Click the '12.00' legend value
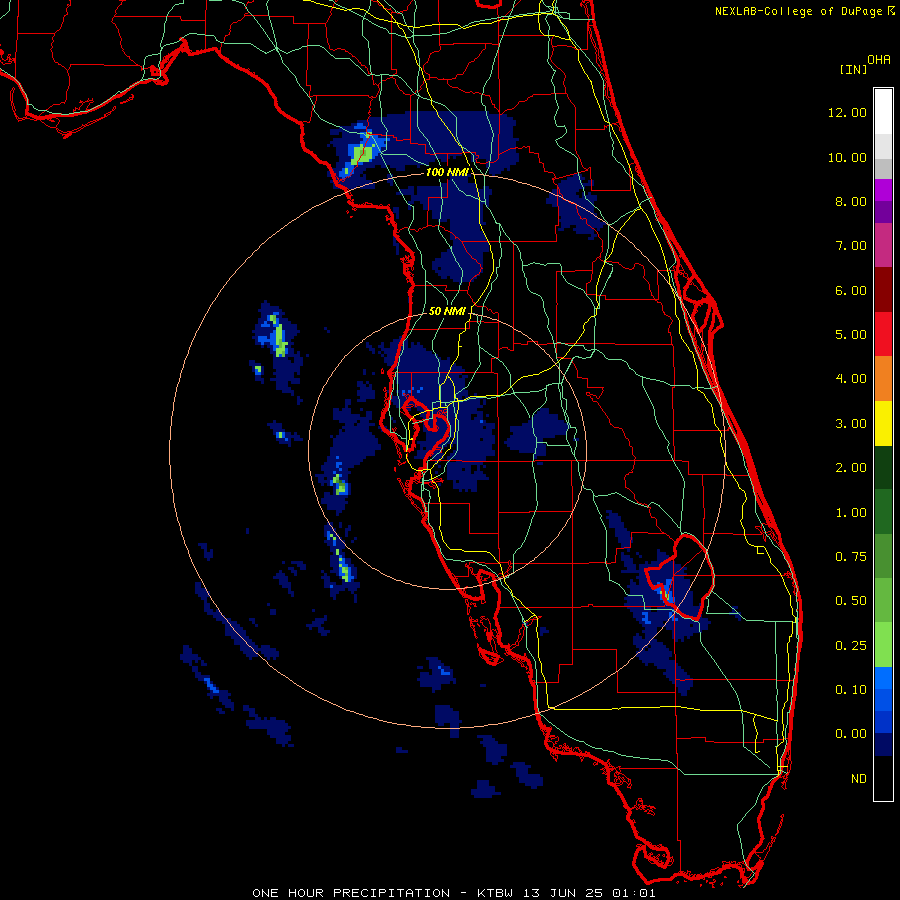 (847, 112)
